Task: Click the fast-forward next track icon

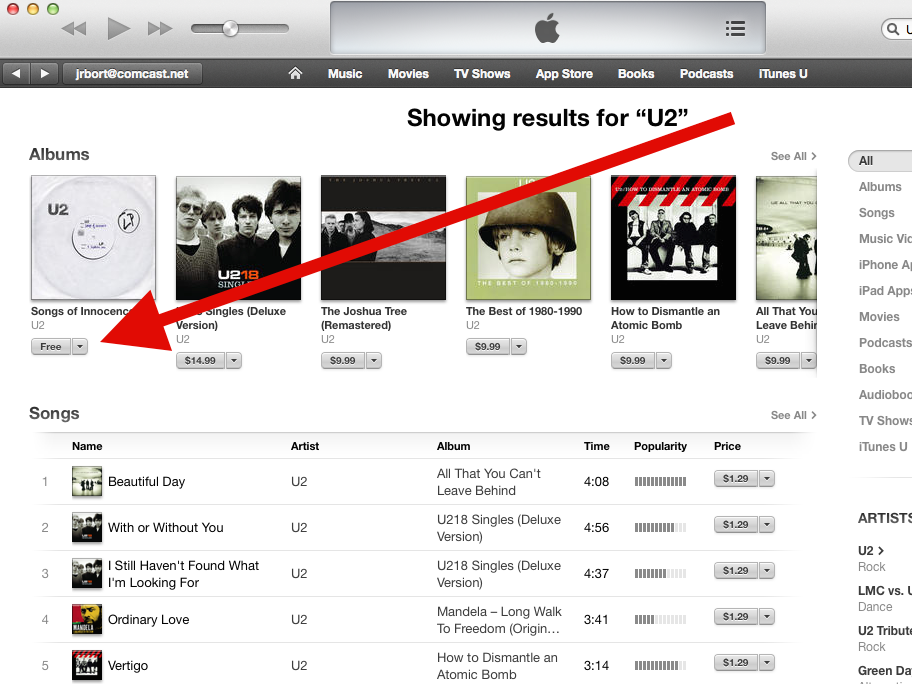Action: [160, 28]
